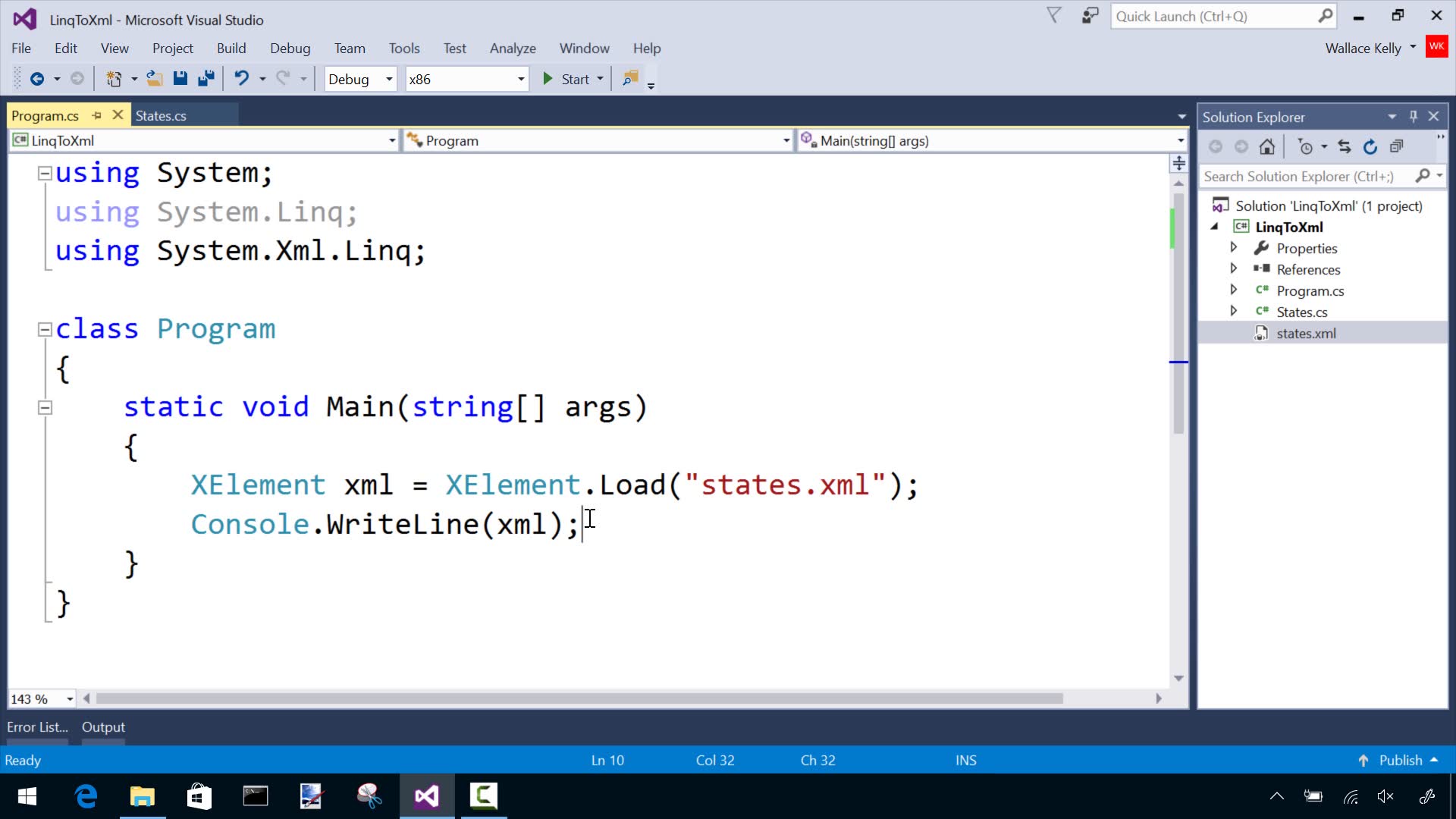Click the Save All toolbar icon
1456x819 pixels.
[206, 79]
